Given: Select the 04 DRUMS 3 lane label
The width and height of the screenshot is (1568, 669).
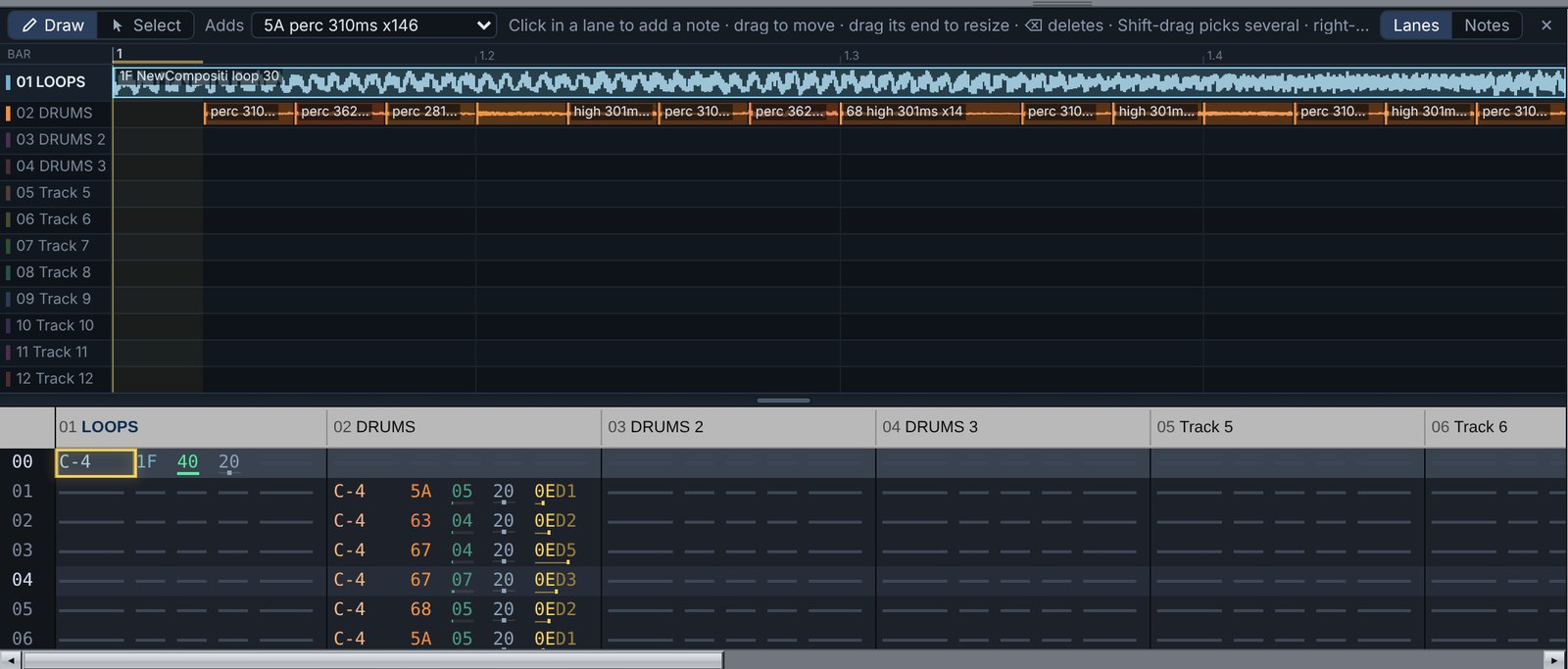Looking at the screenshot, I should [57, 166].
